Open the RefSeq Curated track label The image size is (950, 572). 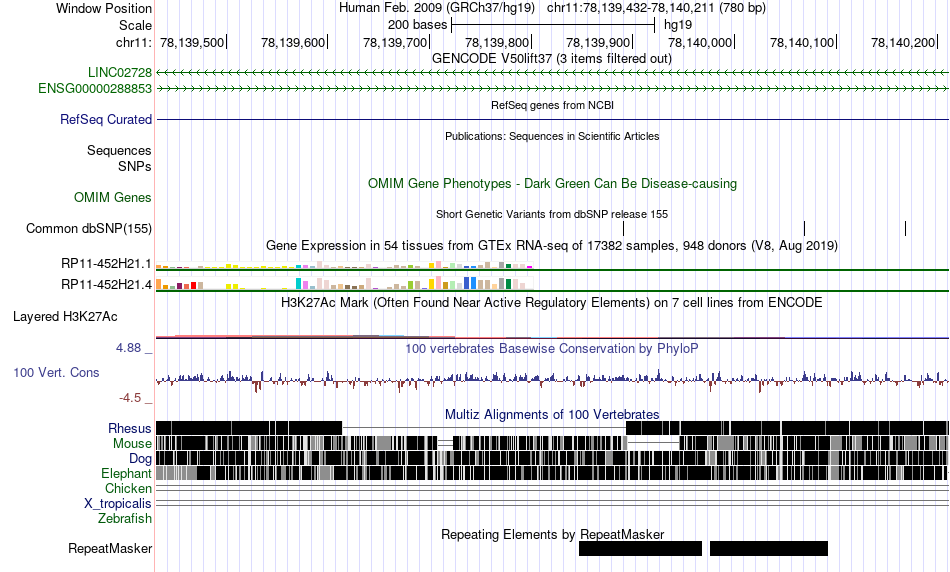tap(105, 119)
